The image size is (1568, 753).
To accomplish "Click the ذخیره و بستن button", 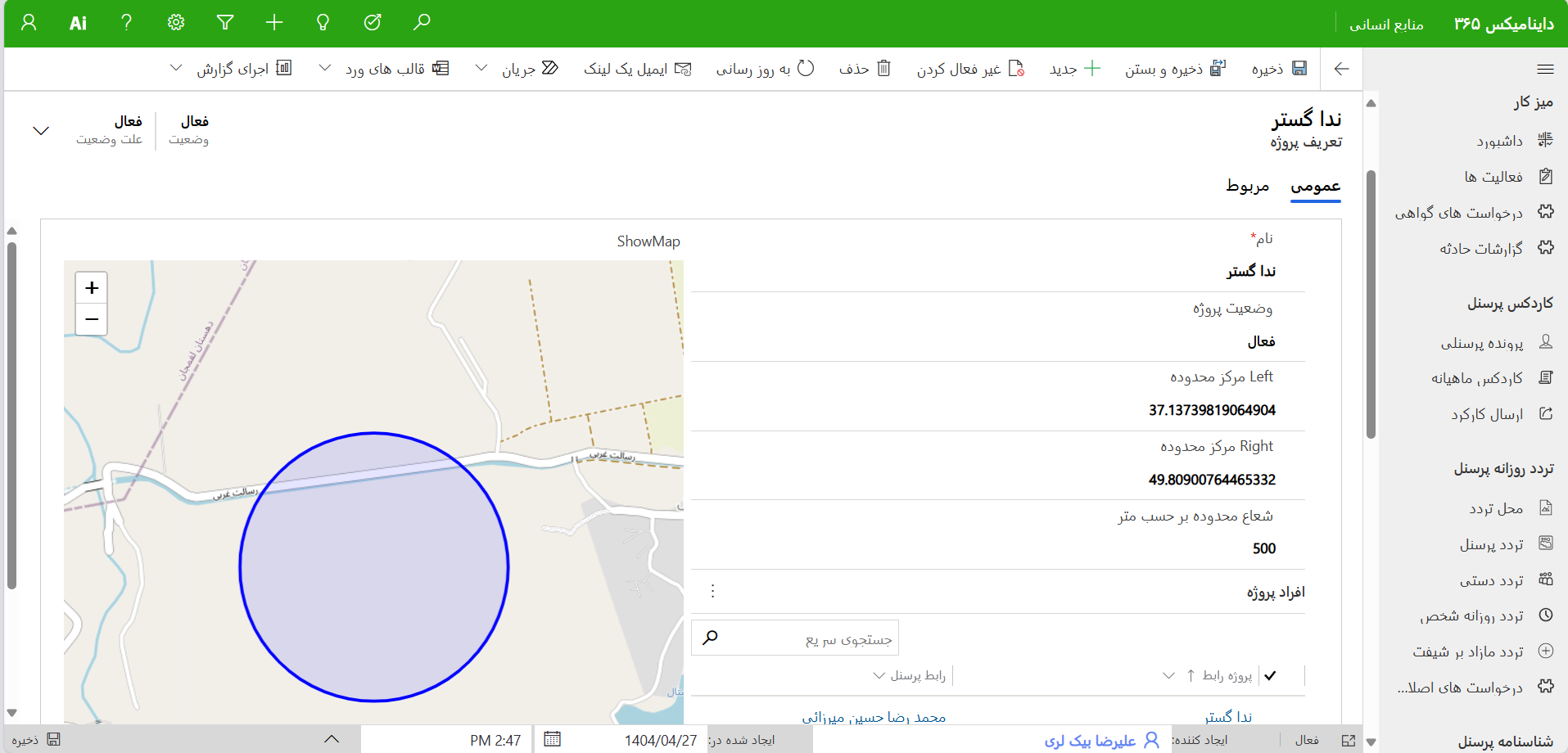I will (1175, 69).
